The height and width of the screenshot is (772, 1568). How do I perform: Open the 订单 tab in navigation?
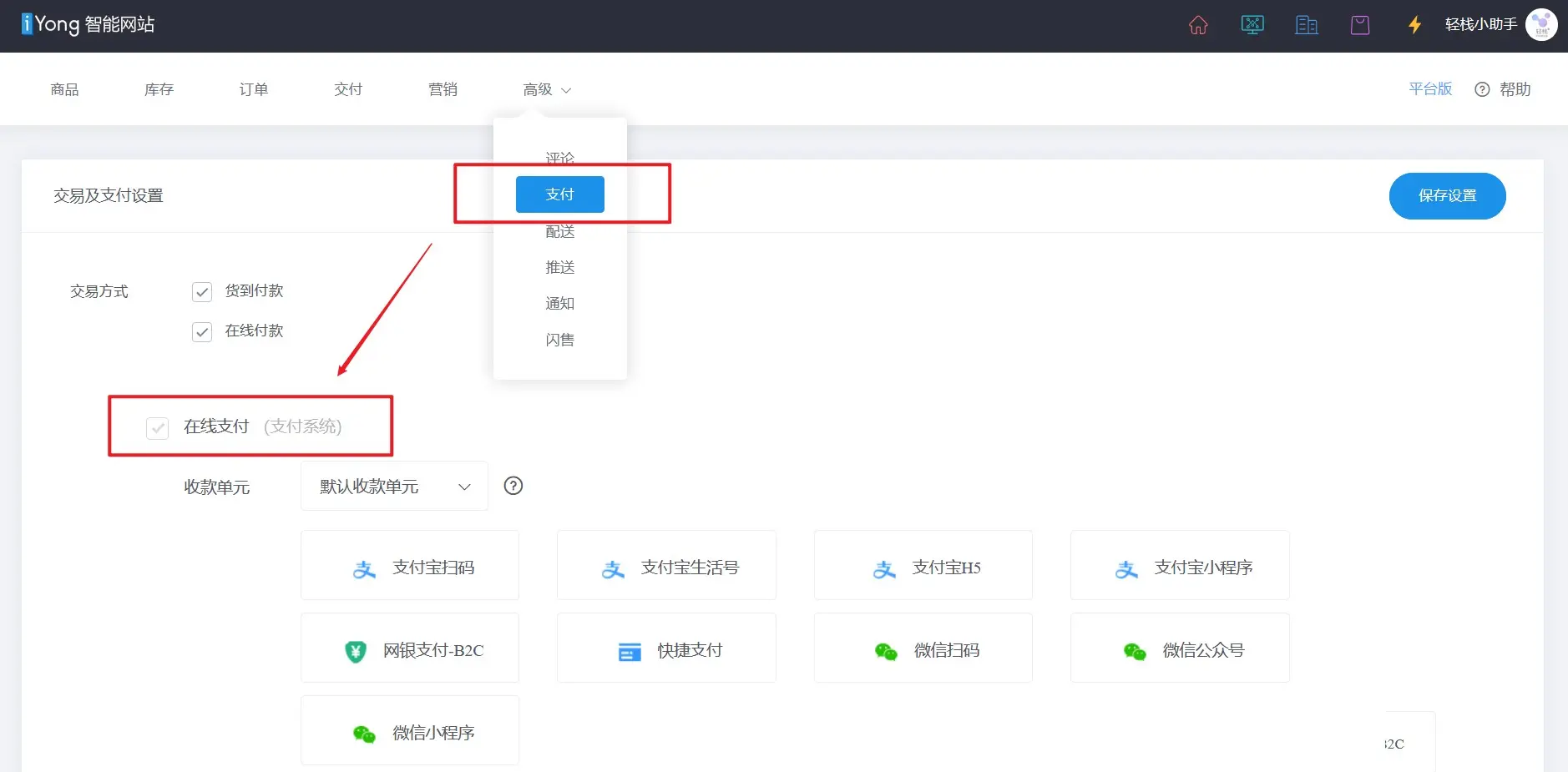[254, 89]
